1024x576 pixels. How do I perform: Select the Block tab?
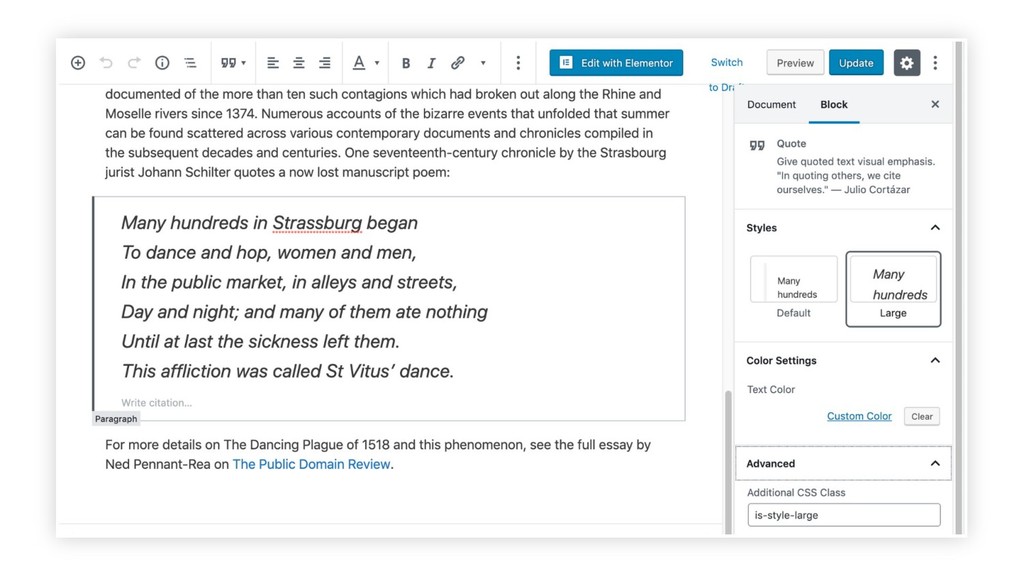pyautogui.click(x=833, y=105)
